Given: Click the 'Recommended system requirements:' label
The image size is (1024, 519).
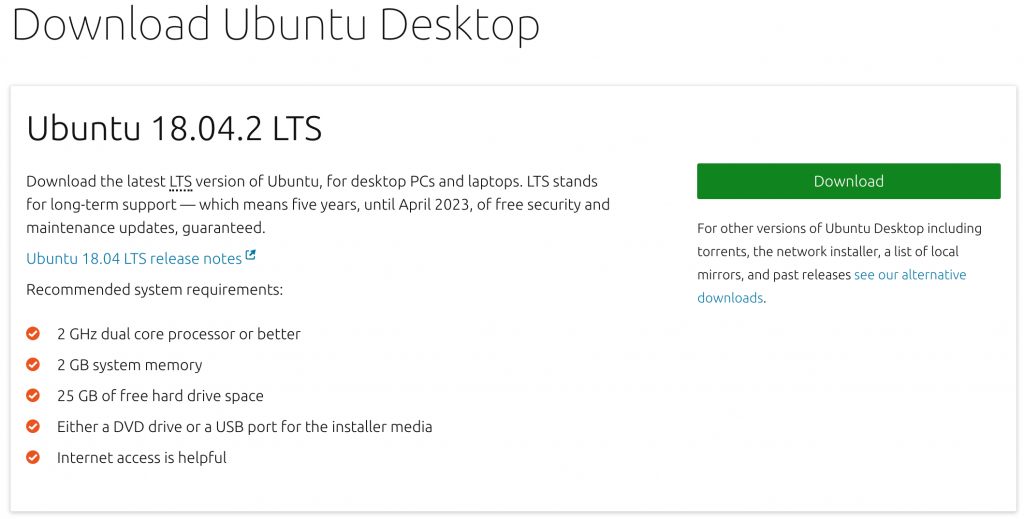Looking at the screenshot, I should [155, 290].
